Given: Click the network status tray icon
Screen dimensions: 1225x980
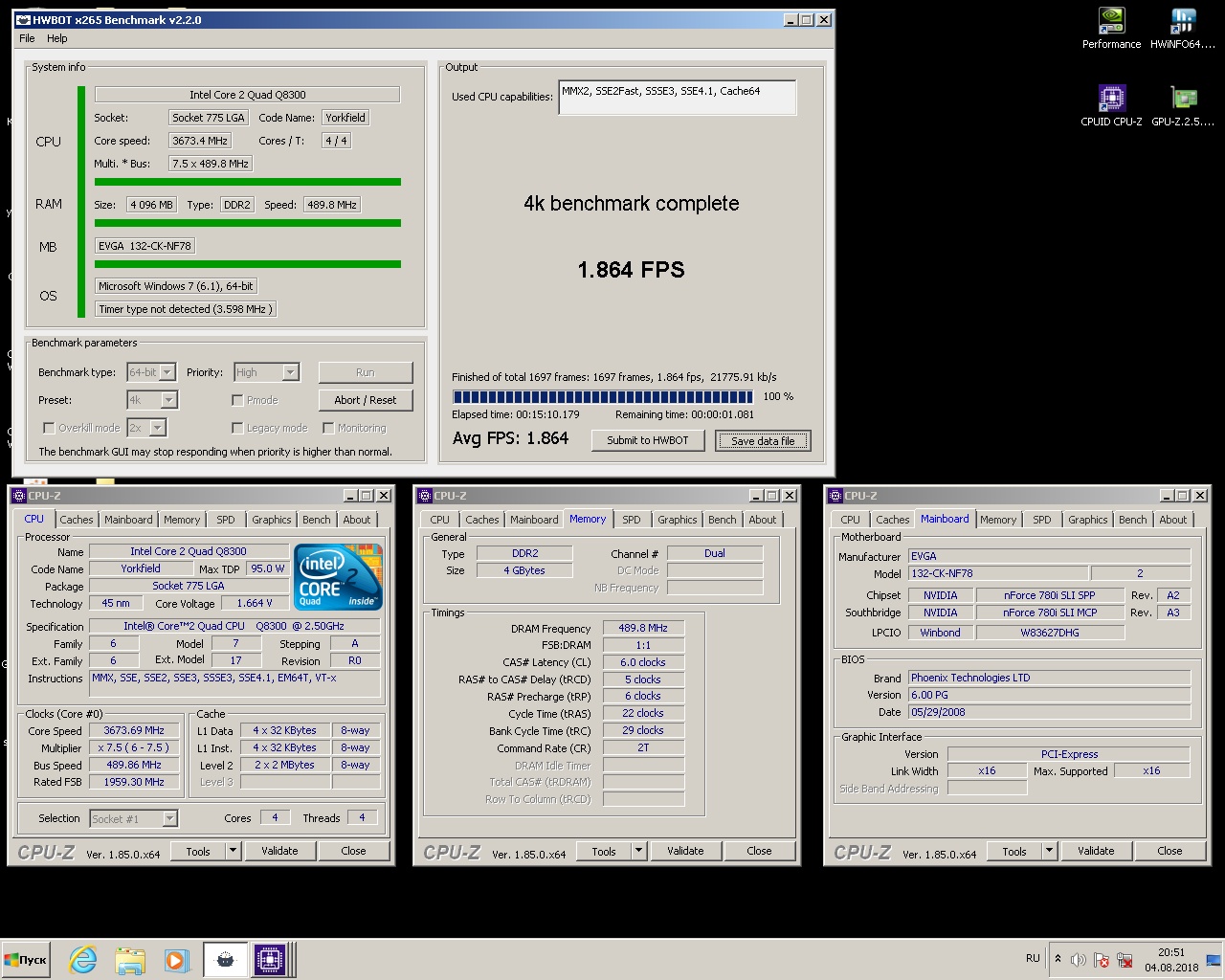Looking at the screenshot, I should pyautogui.click(x=1125, y=960).
